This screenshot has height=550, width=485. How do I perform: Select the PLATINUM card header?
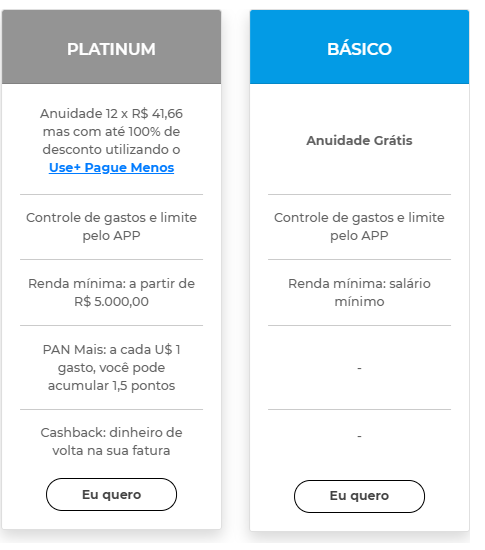pyautogui.click(x=111, y=47)
